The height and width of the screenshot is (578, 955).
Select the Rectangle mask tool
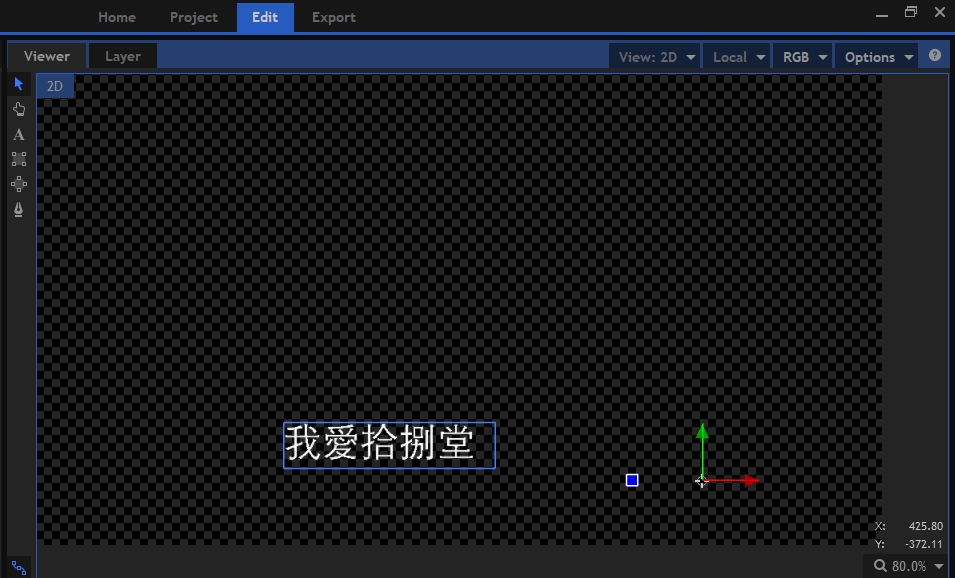tap(19, 159)
